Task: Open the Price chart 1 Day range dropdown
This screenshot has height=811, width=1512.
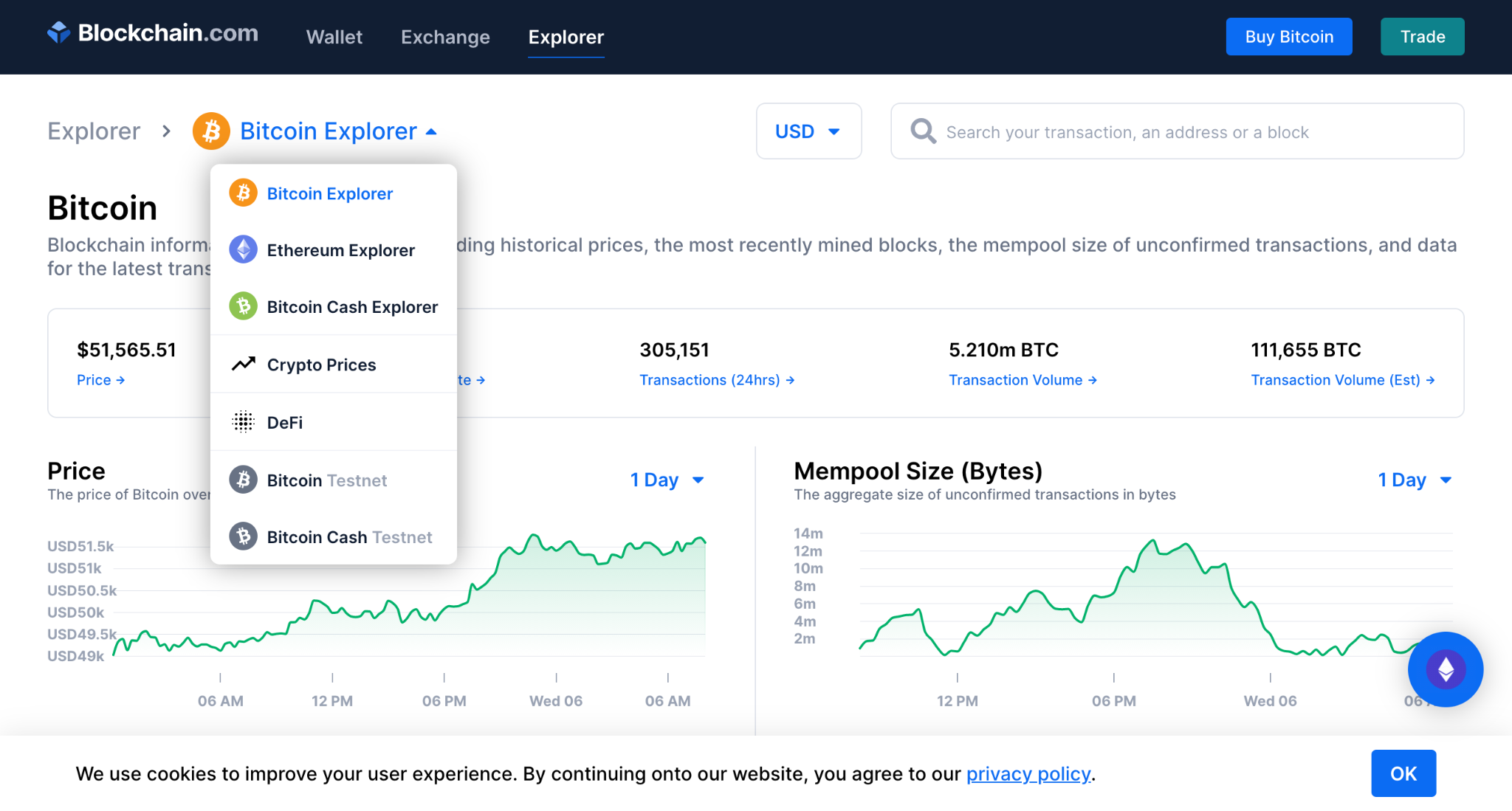Action: 667,480
